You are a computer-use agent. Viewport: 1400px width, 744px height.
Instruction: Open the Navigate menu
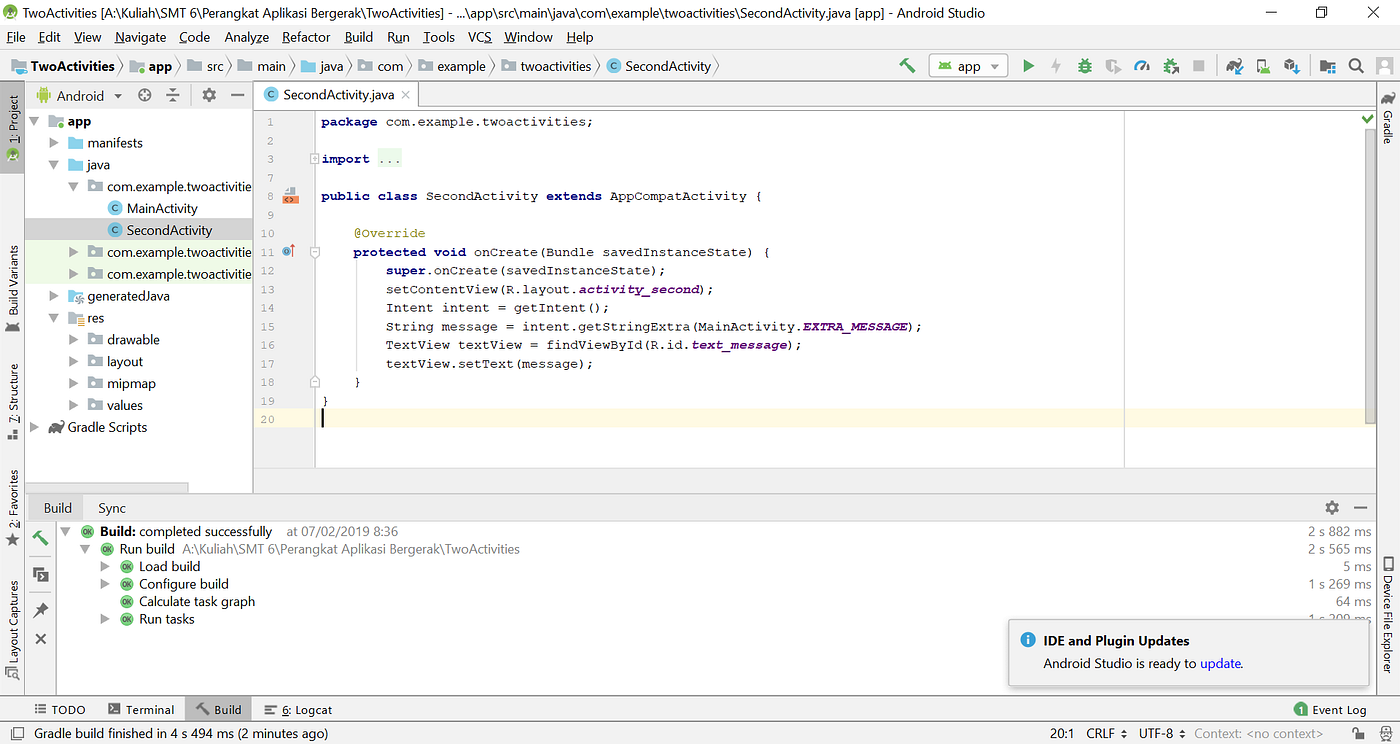(x=140, y=37)
